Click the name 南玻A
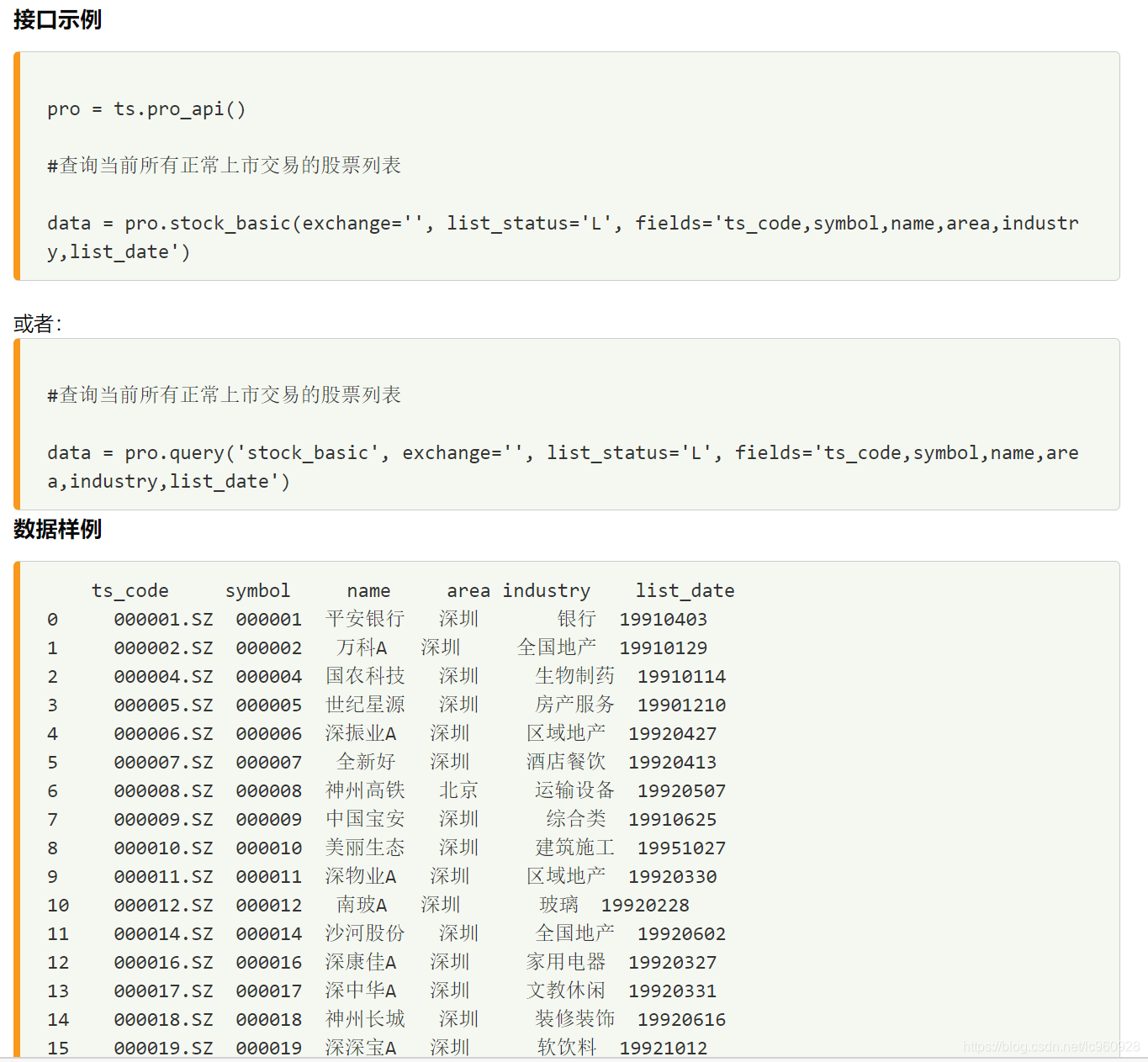The height and width of the screenshot is (1062, 1148). tap(362, 906)
